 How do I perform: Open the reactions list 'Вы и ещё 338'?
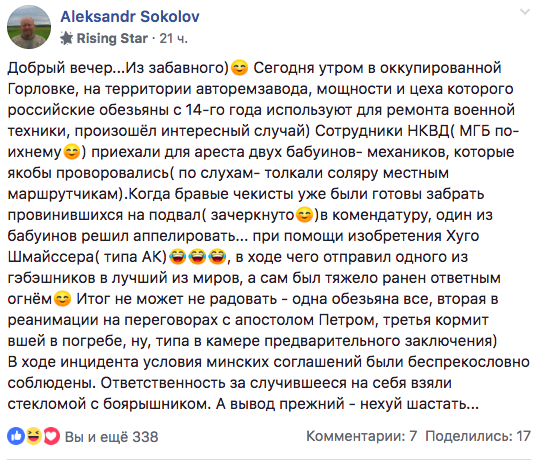112,437
